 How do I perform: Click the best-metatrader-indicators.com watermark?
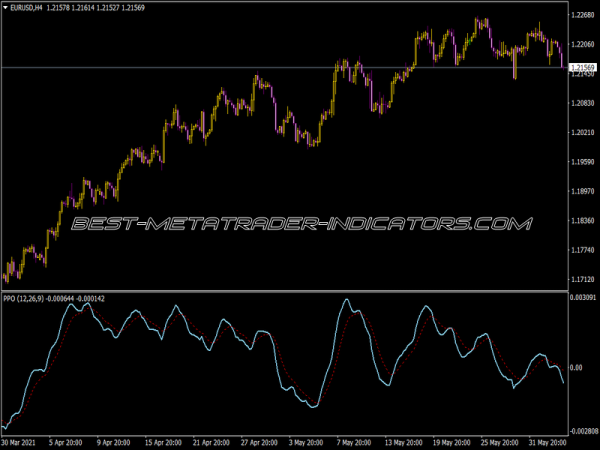pyautogui.click(x=299, y=223)
